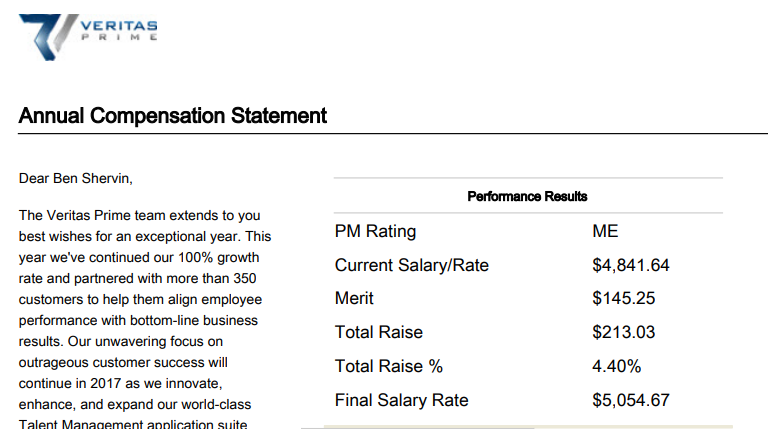Select the PM Rating label
The width and height of the screenshot is (768, 429).
375,231
